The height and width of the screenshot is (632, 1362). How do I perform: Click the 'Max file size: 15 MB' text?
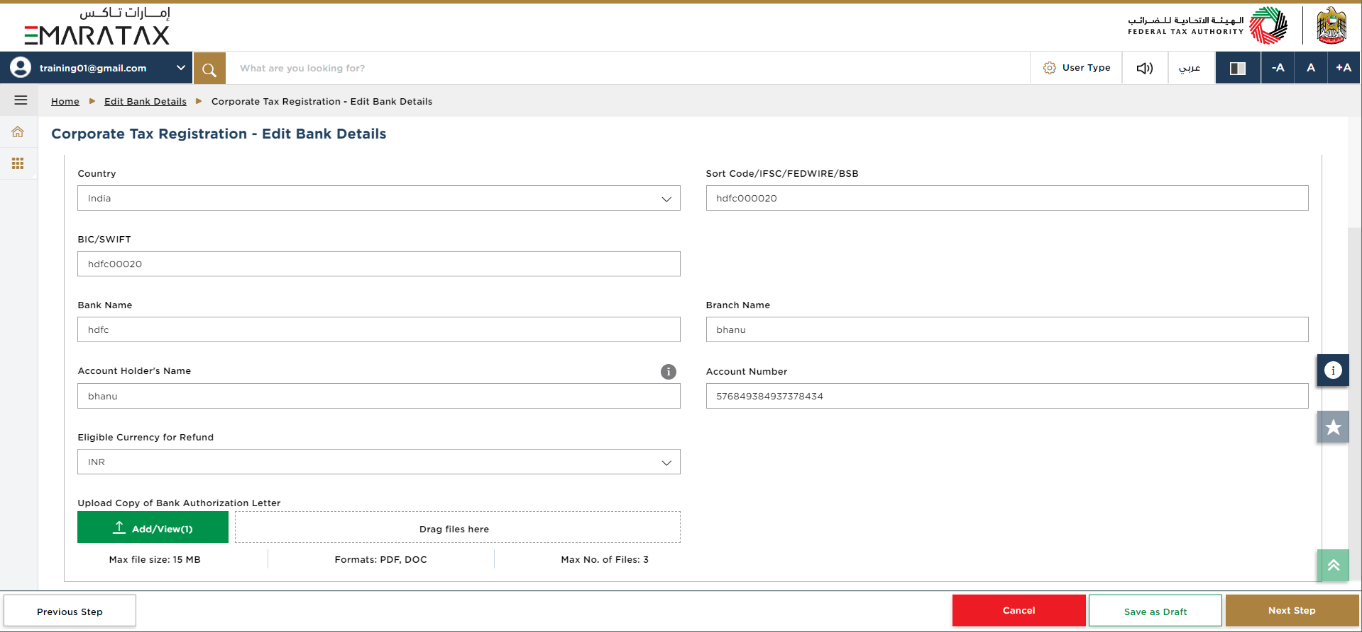point(155,560)
